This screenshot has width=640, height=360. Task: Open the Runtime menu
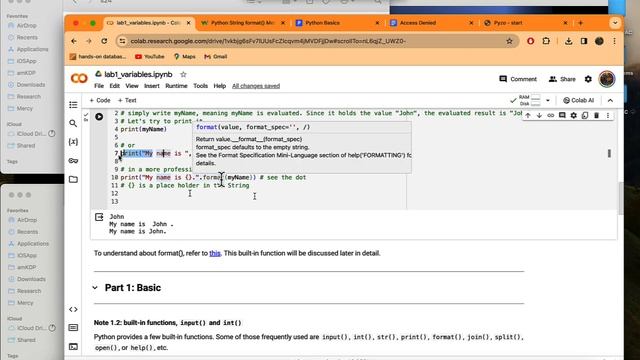tap(176, 86)
